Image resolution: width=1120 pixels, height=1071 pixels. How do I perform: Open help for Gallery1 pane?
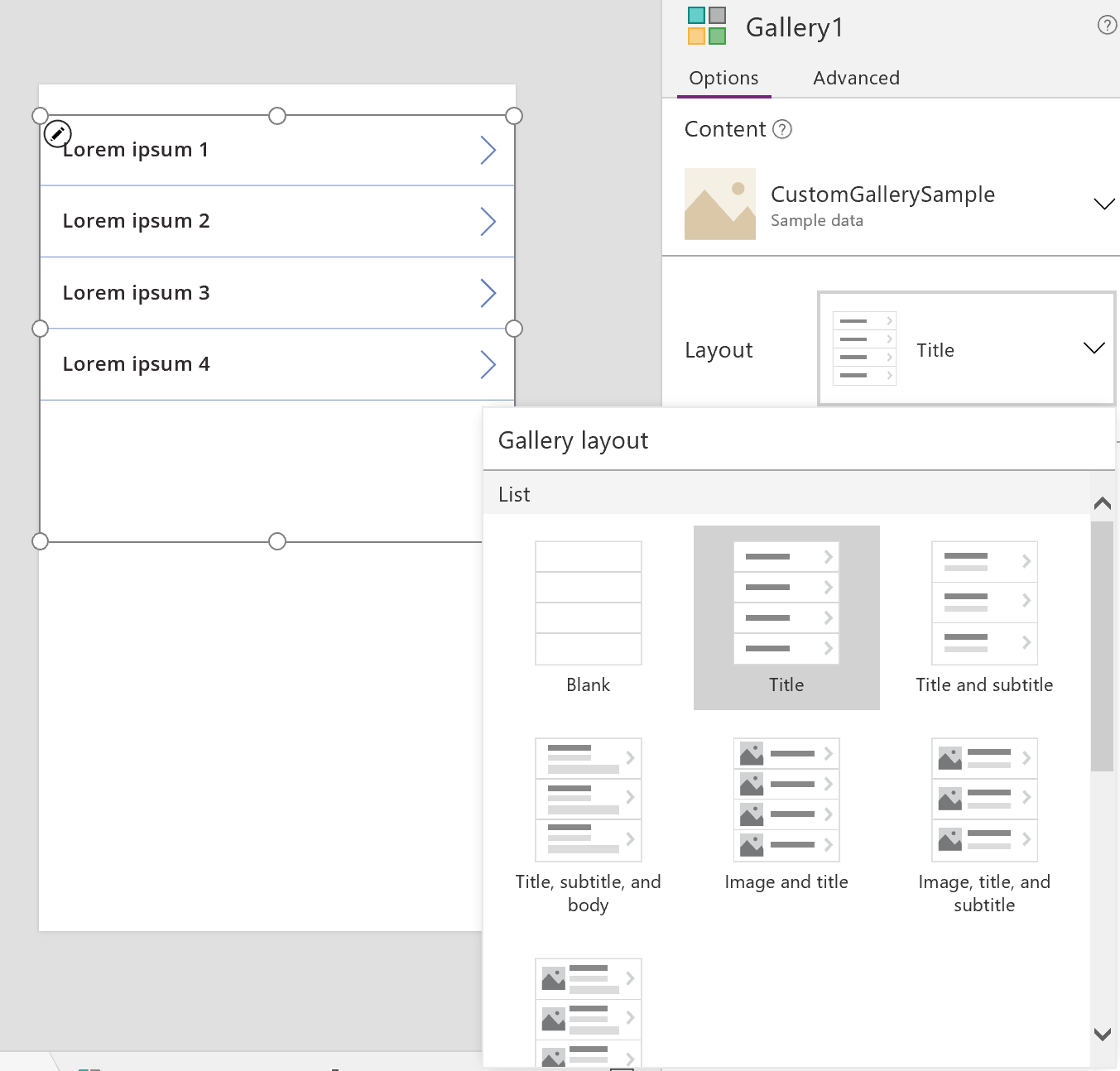1107,25
